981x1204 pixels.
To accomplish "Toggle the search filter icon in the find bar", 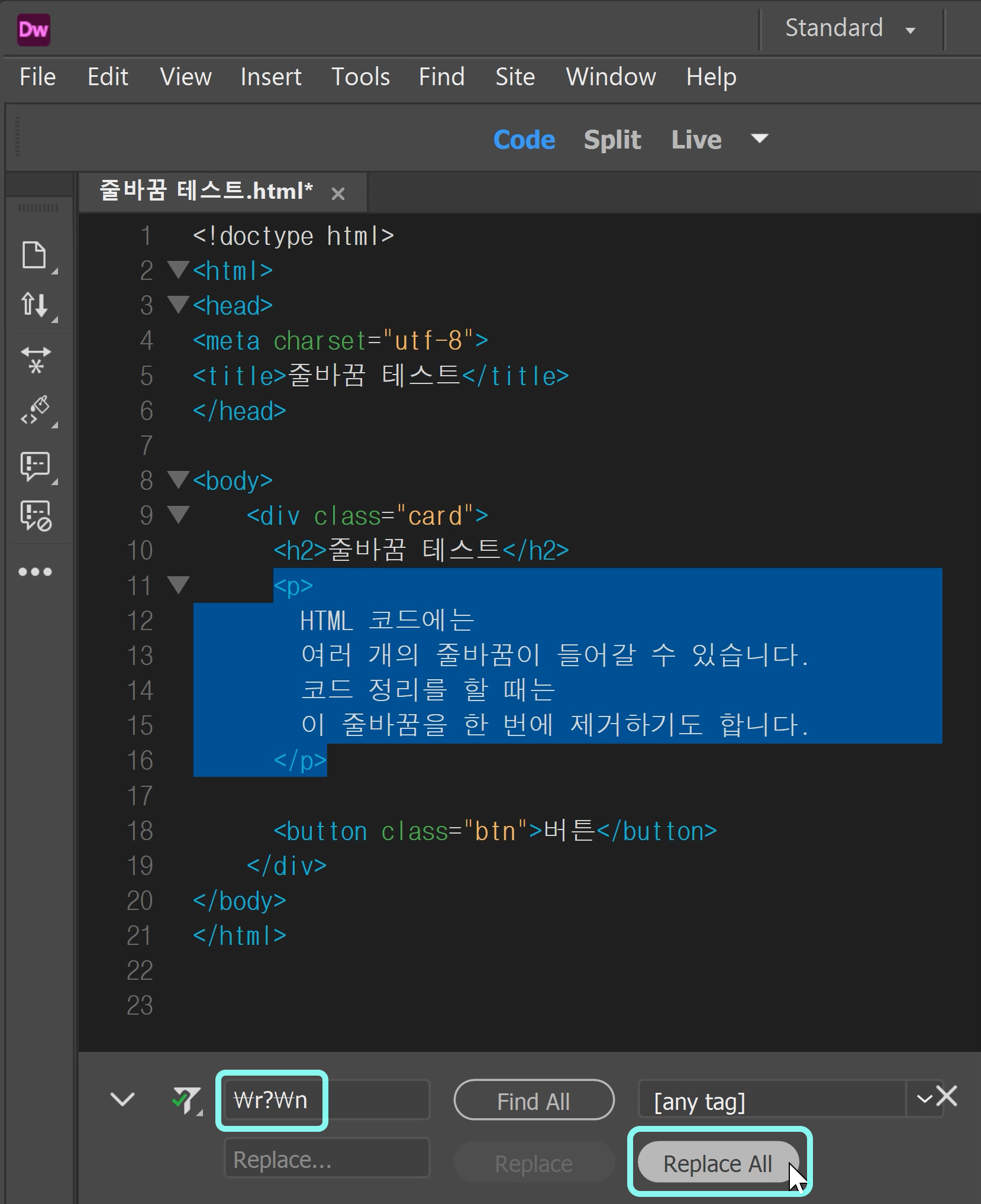I will point(185,1100).
